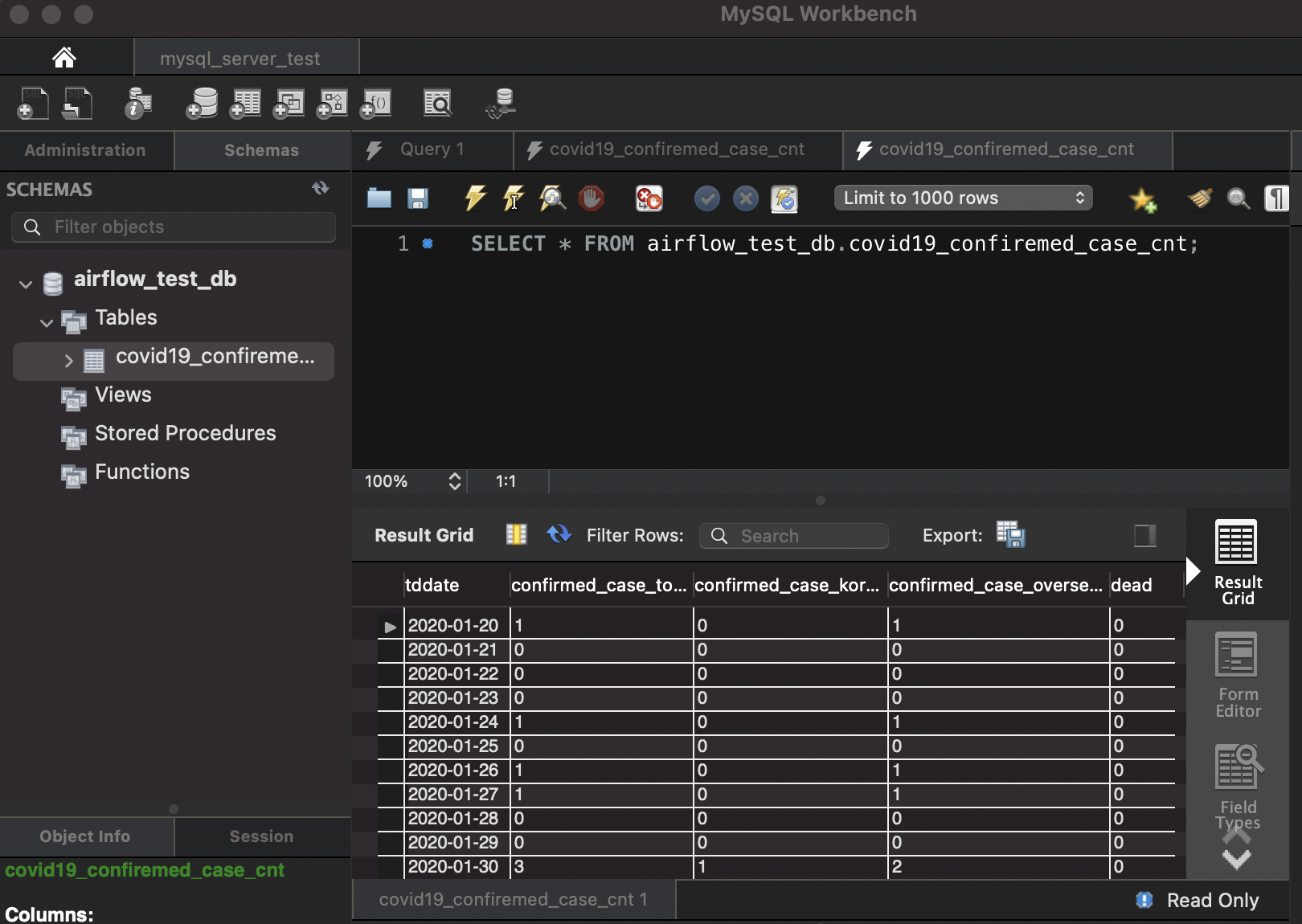Show more result view options chevron

(x=1236, y=859)
